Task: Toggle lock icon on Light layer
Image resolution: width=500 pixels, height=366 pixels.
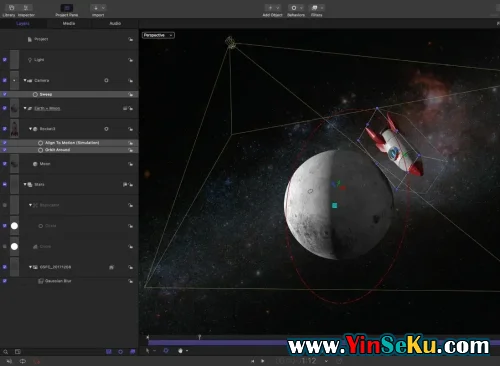Action: click(x=130, y=60)
